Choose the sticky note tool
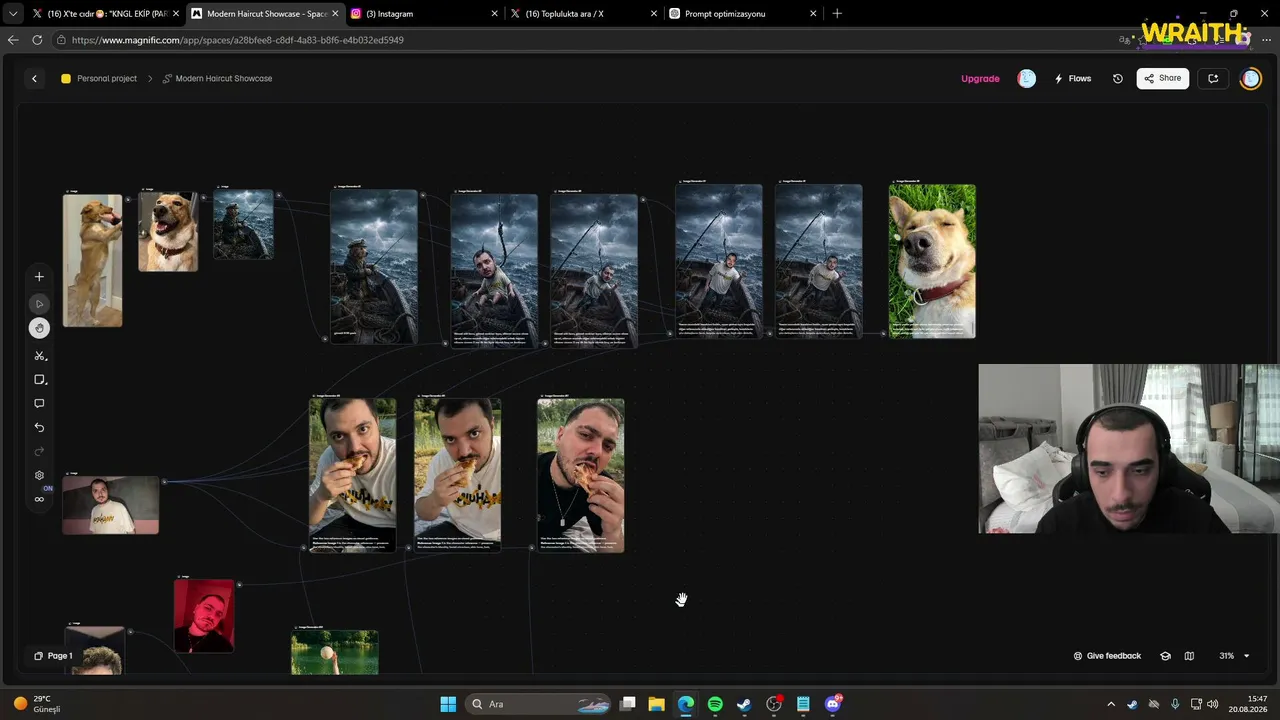Screen dimensions: 1280x720 (x=39, y=380)
